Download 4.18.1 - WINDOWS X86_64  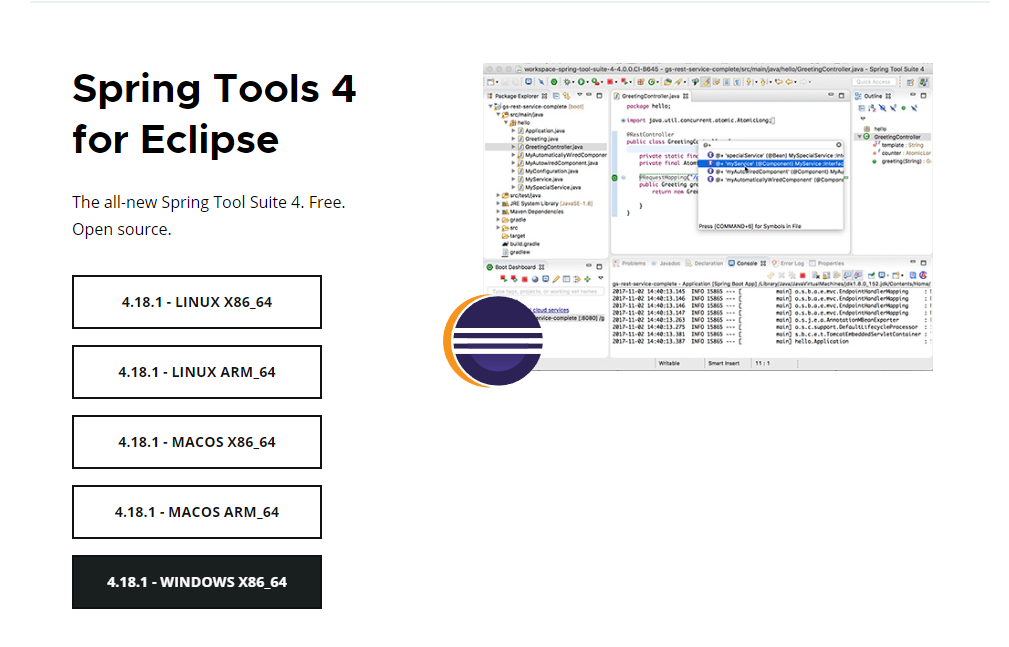pyautogui.click(x=197, y=582)
